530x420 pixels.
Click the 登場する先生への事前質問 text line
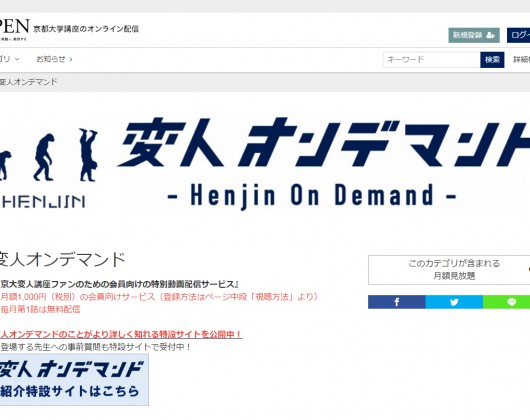[x=96, y=347]
